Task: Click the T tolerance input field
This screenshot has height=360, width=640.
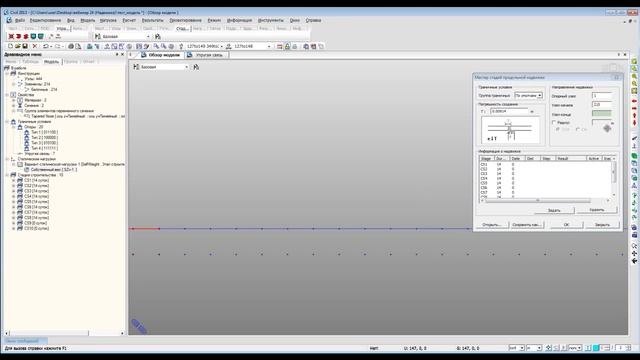Action: pyautogui.click(x=509, y=111)
